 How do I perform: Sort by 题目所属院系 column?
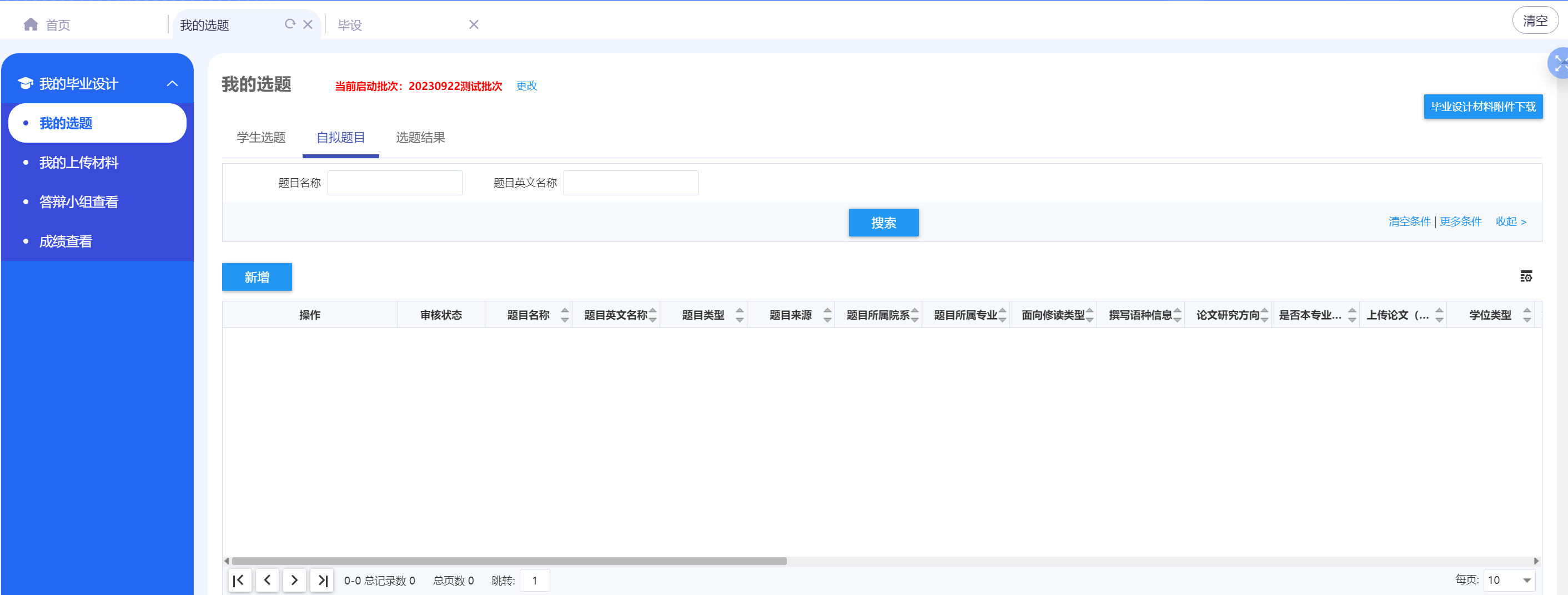pyautogui.click(x=915, y=315)
